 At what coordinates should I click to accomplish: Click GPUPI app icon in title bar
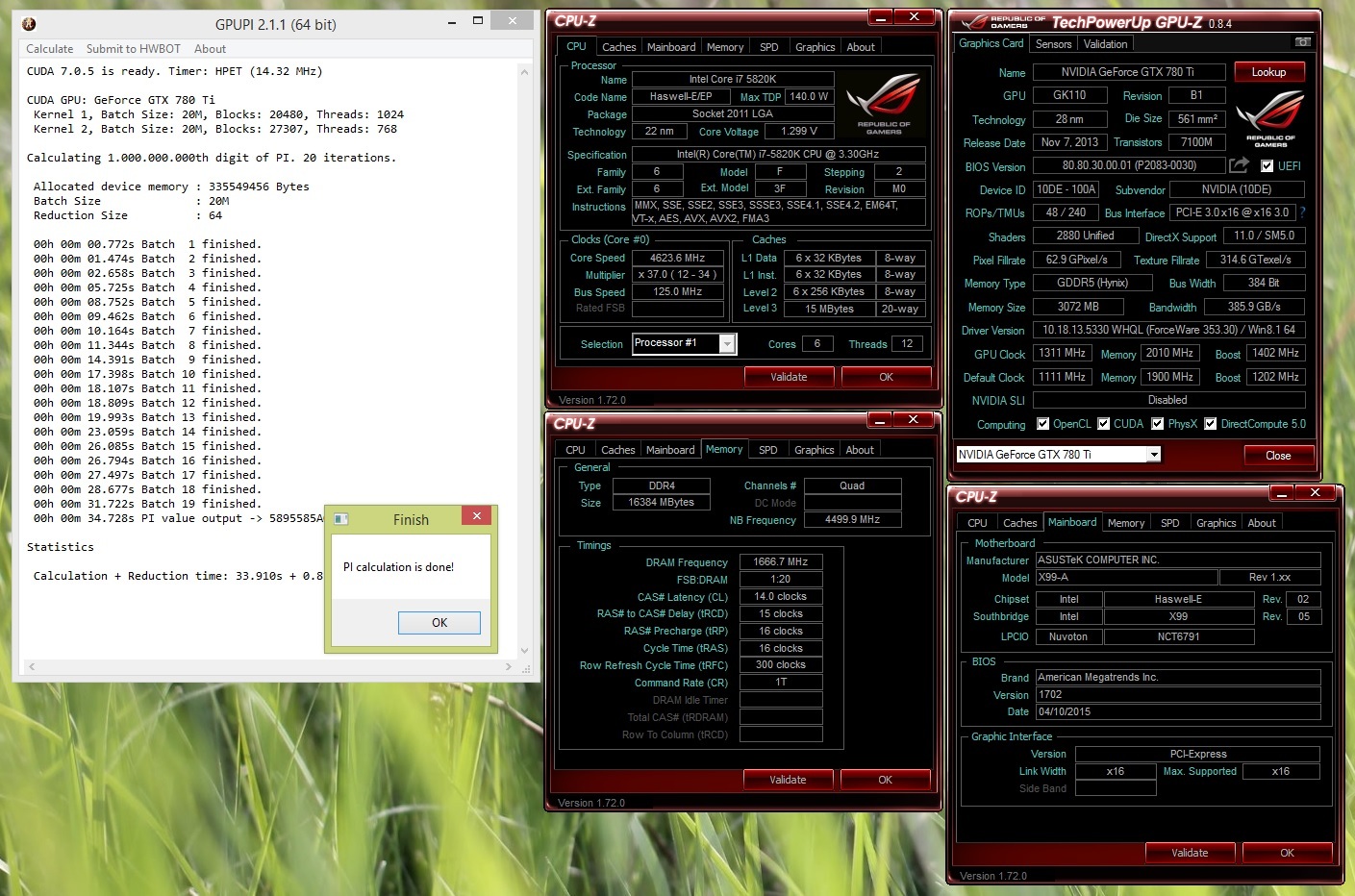[x=29, y=24]
